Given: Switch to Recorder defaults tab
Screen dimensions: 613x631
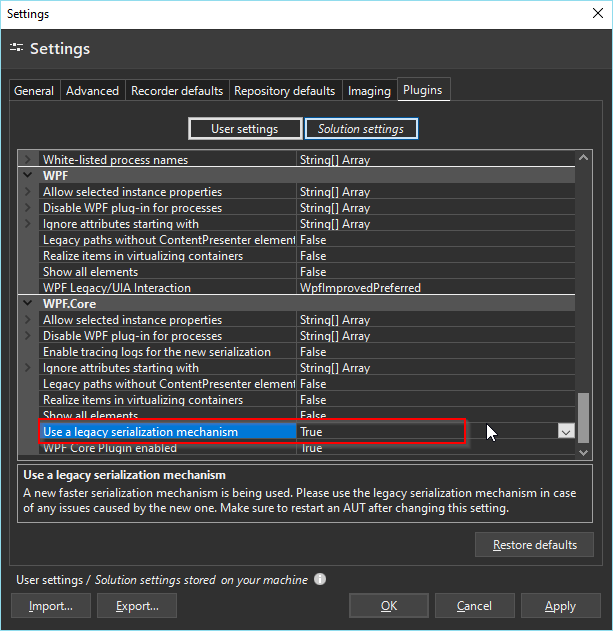Looking at the screenshot, I should (177, 91).
